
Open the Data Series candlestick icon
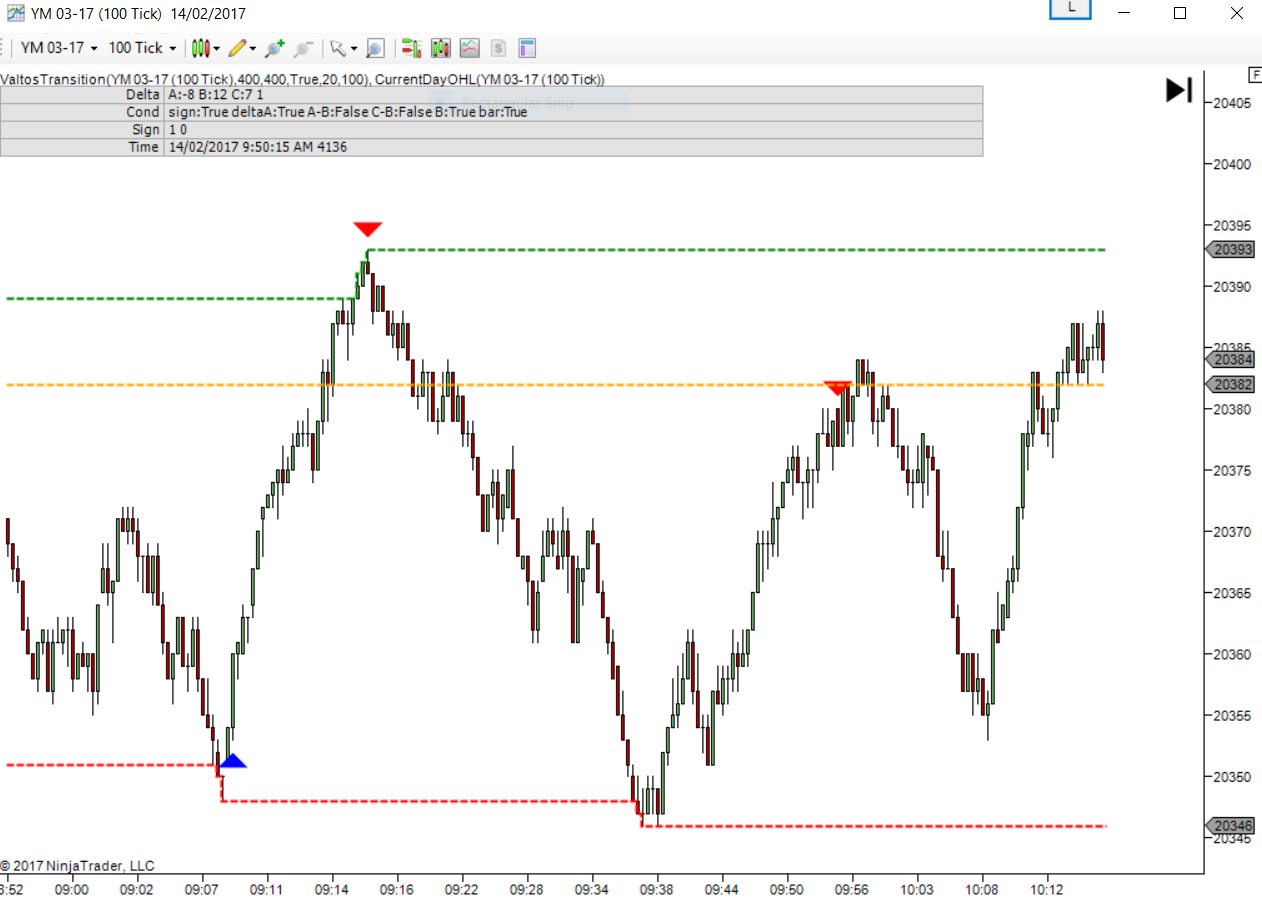coord(441,48)
